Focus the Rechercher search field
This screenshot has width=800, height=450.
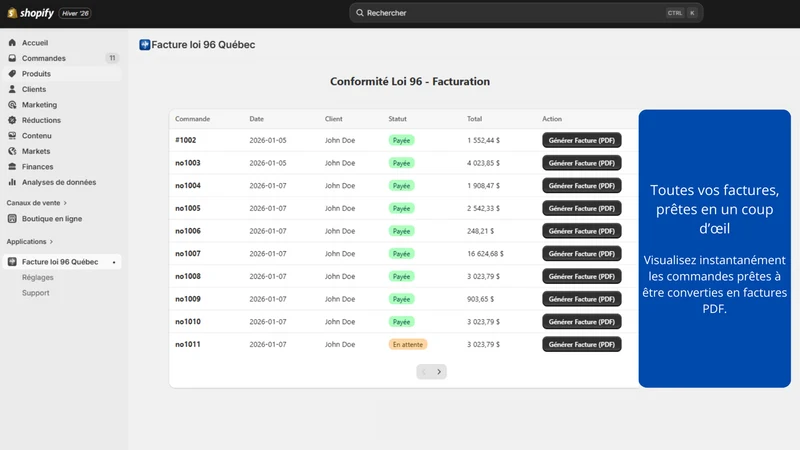(526, 13)
